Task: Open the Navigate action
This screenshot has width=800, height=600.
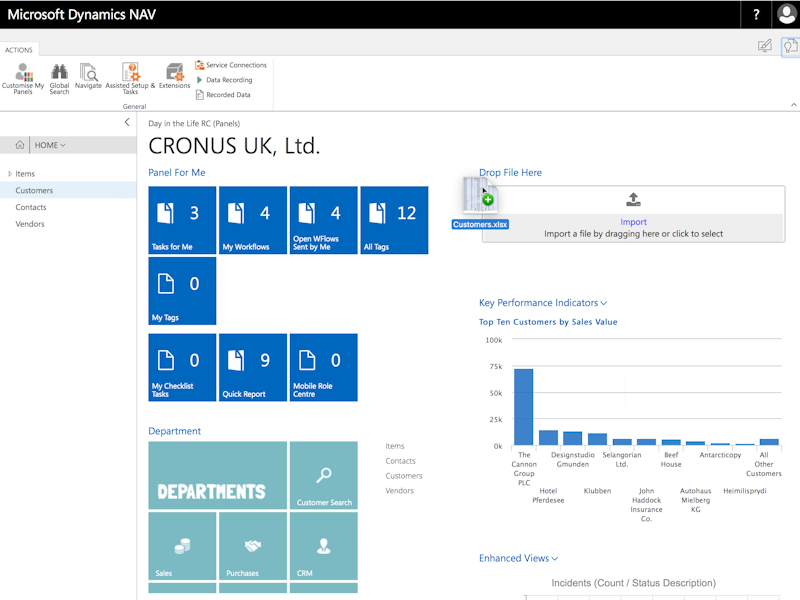Action: coord(88,72)
